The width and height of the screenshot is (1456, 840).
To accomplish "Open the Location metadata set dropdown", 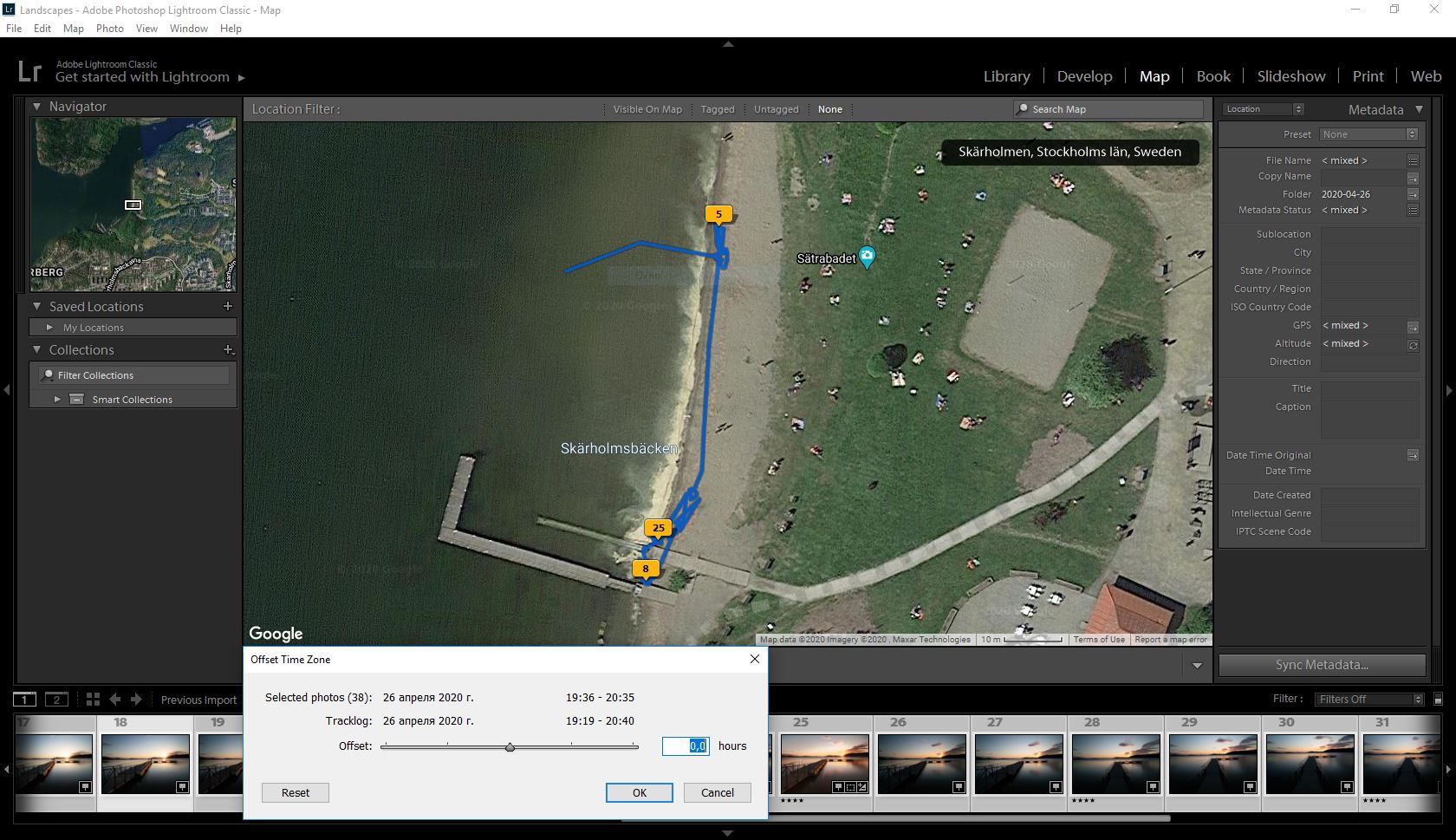I will (1264, 109).
